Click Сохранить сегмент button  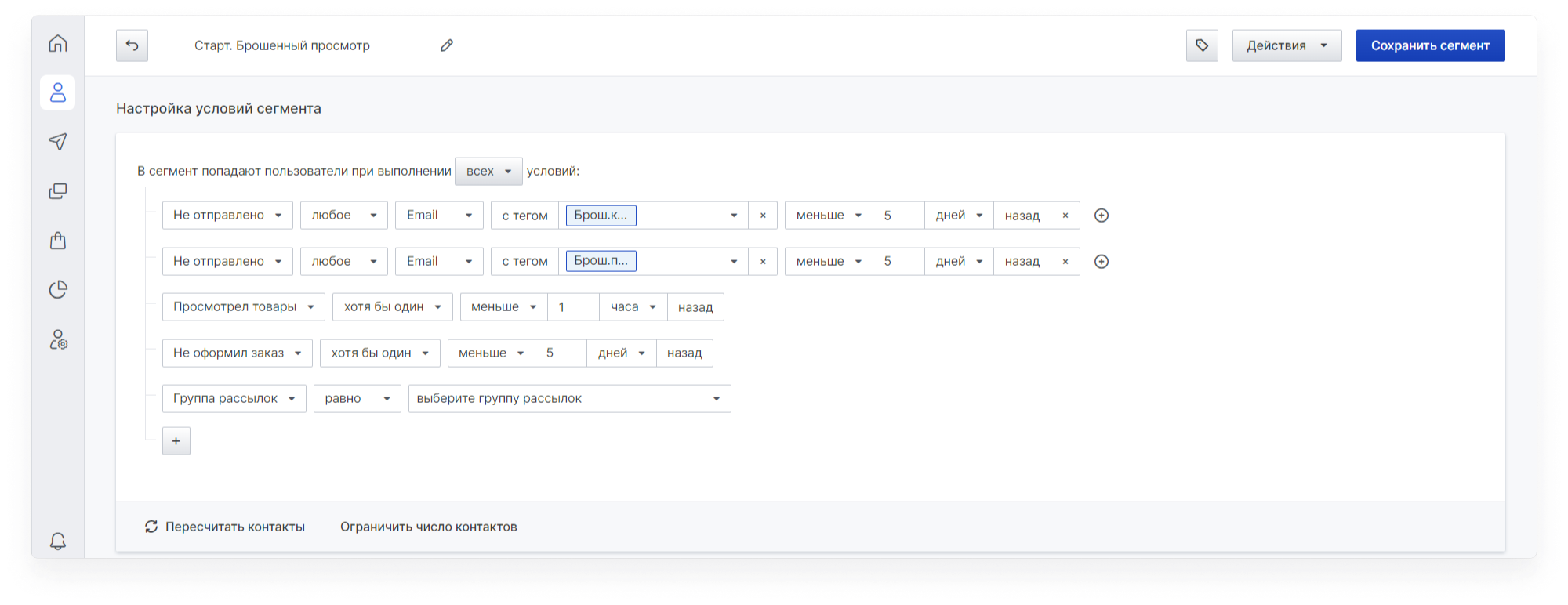[1430, 45]
